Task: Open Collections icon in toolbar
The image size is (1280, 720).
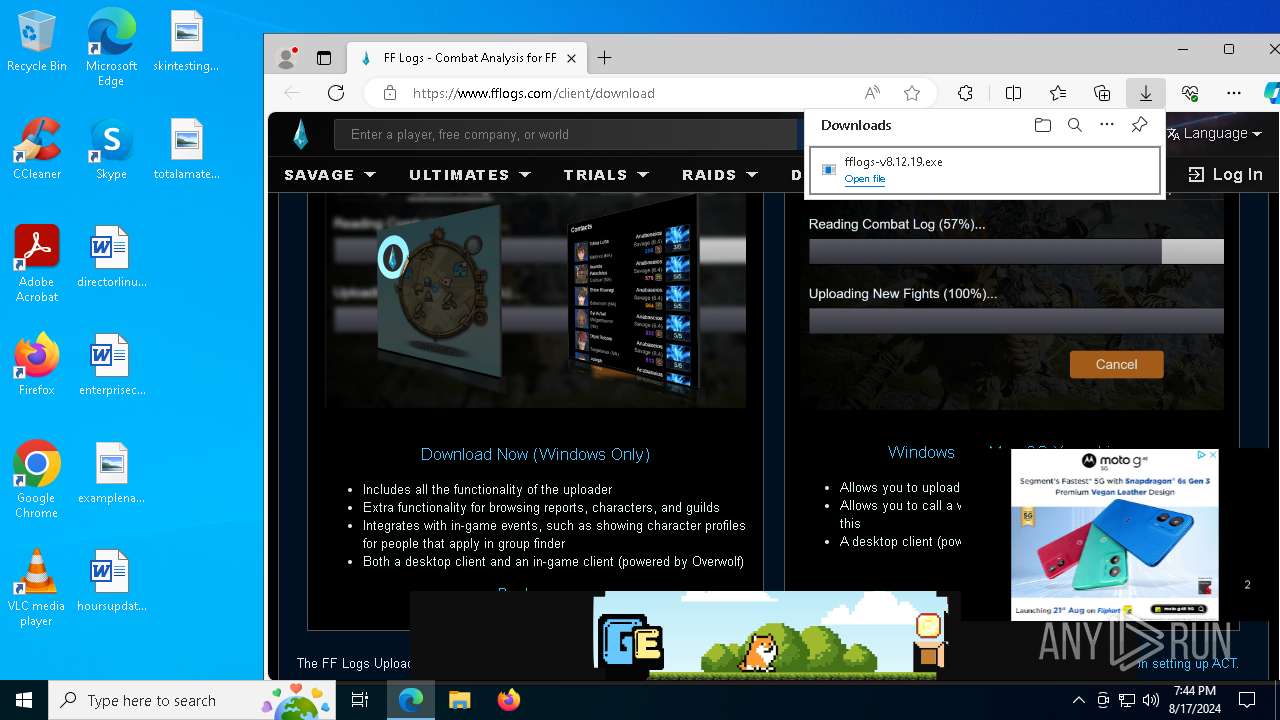Action: 1102,93
